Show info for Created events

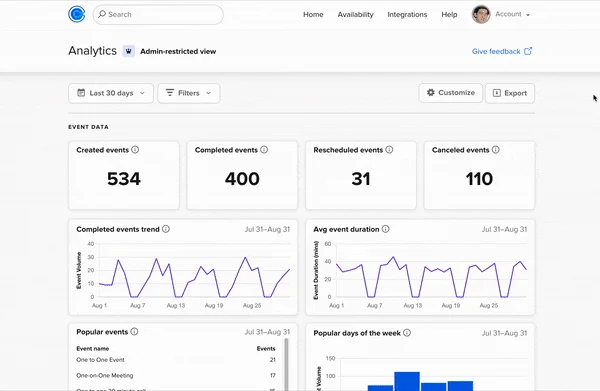coord(135,150)
